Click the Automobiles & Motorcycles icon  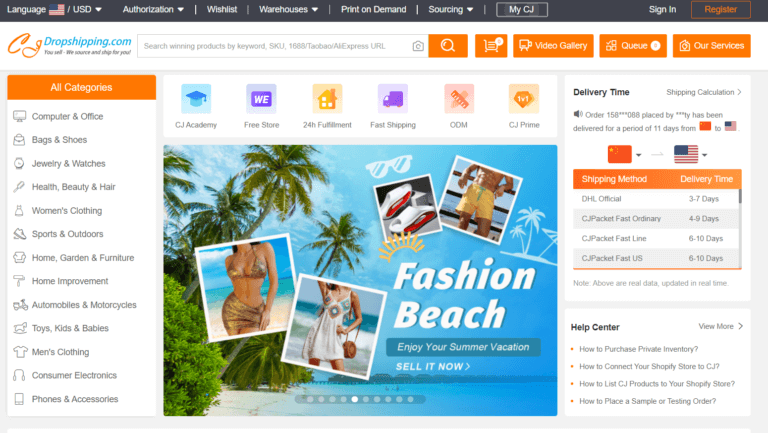coord(20,305)
